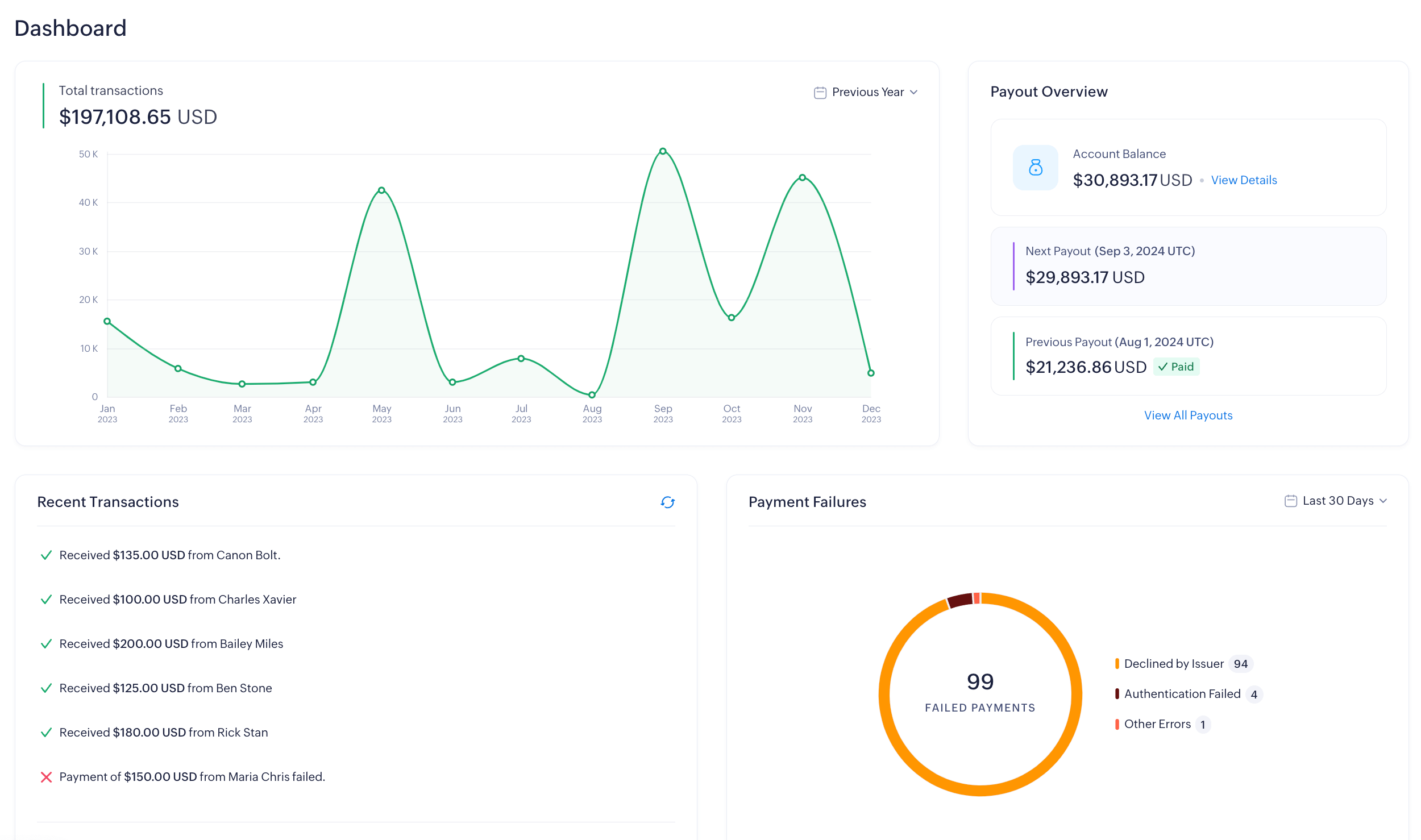1421x840 pixels.
Task: Click the Sep 2023 peak data point
Action: tap(663, 151)
